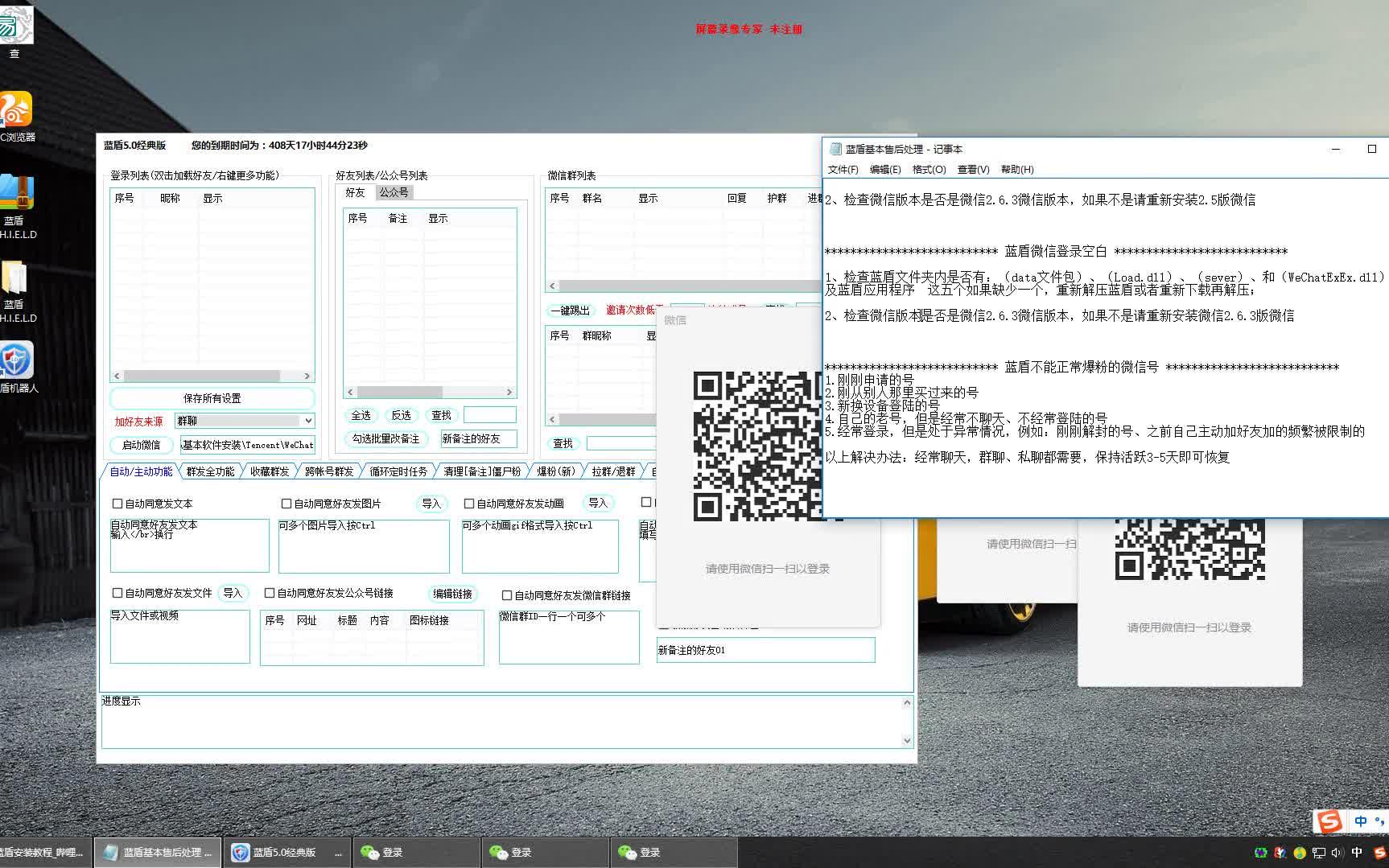This screenshot has width=1389, height=868.
Task: Switch to 蓝盾基本售后处理 Notepad taskbar item
Action: 158,853
